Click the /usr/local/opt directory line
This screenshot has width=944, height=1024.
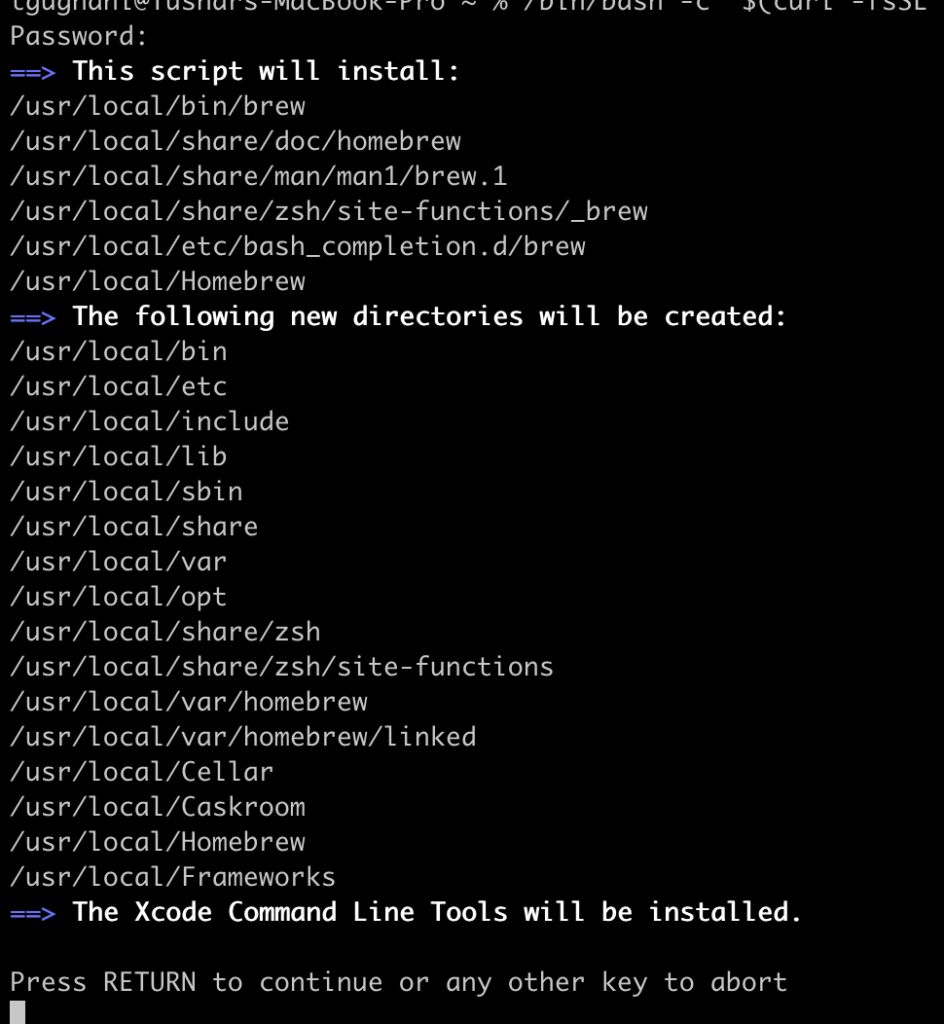119,597
